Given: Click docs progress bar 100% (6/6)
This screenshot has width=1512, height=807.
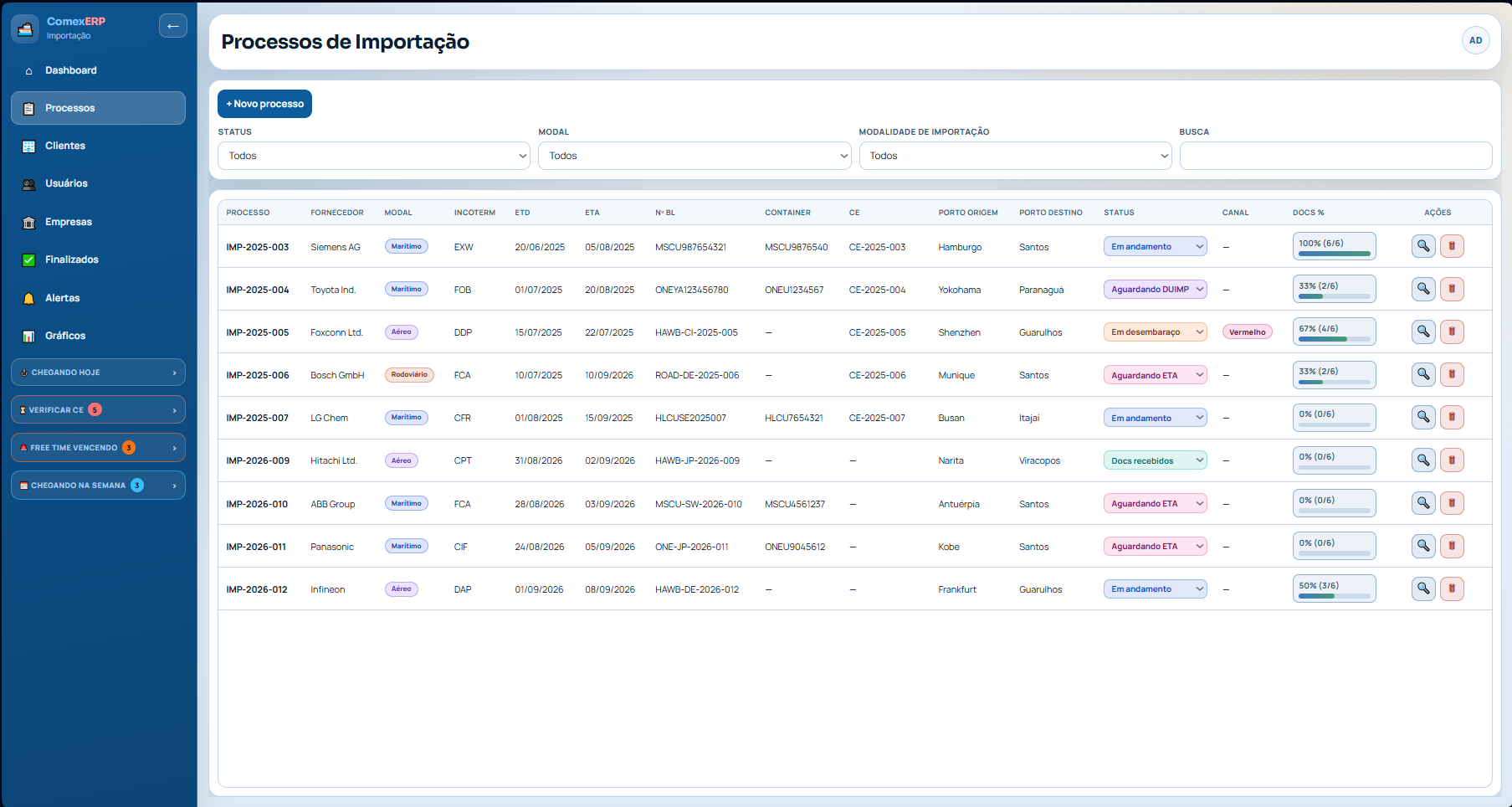Looking at the screenshot, I should click(1334, 246).
